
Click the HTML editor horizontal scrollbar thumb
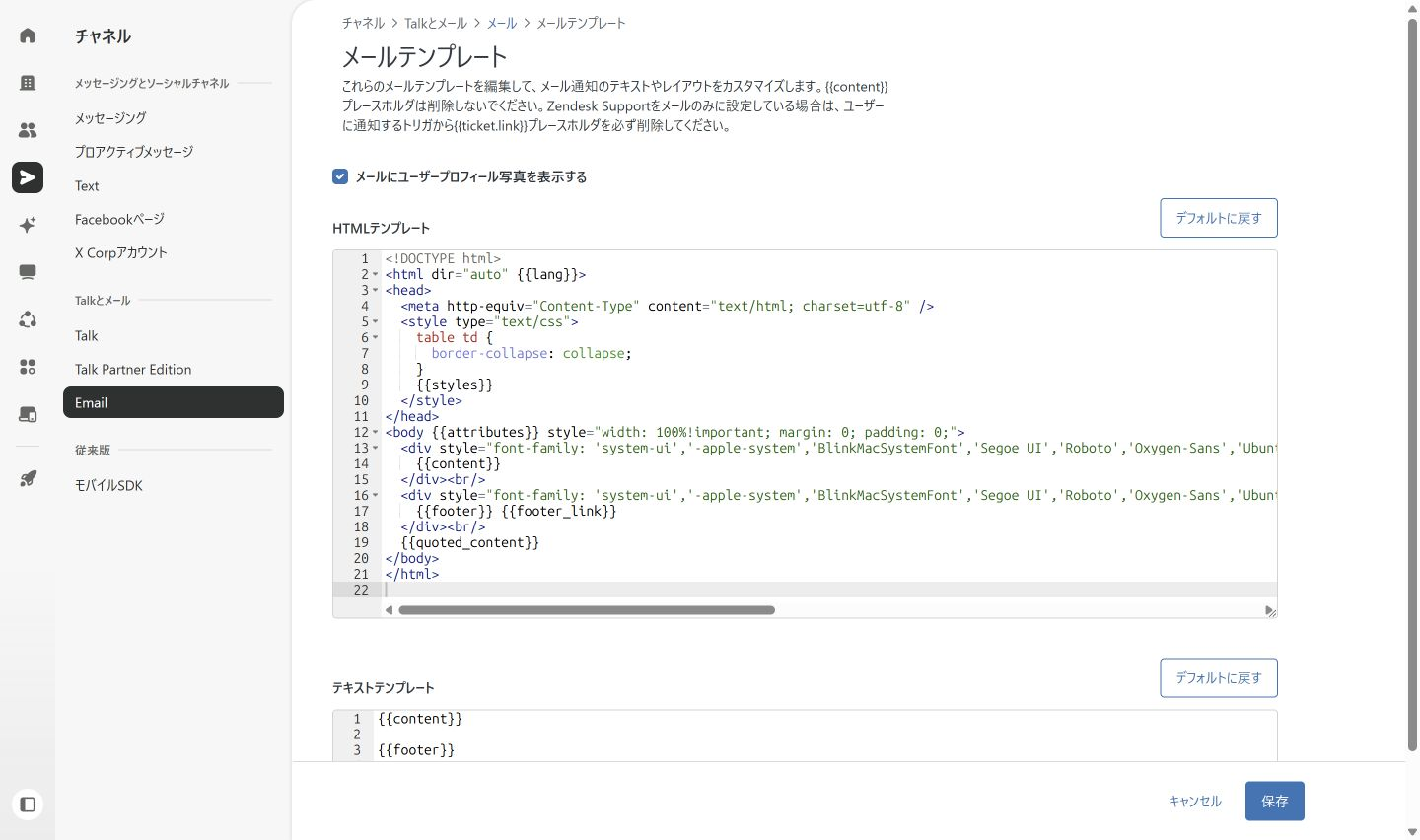pos(587,610)
